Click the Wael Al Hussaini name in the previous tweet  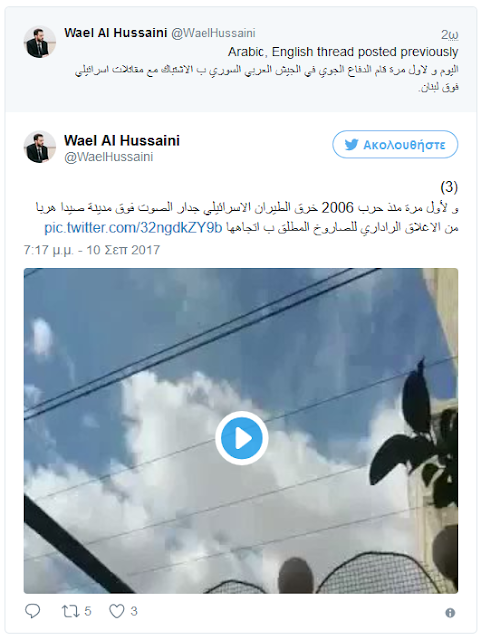pyautogui.click(x=116, y=33)
